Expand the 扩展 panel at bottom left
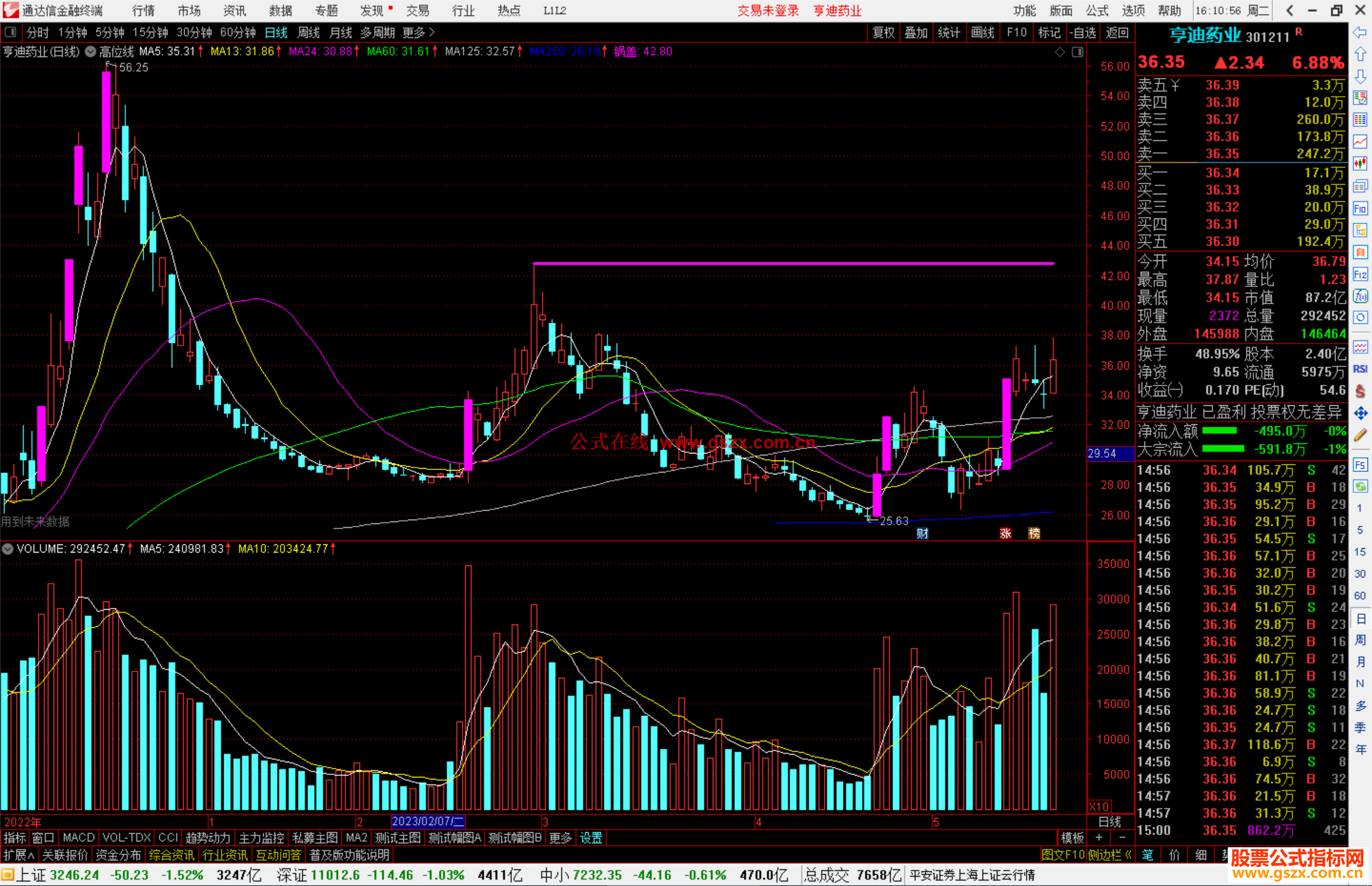This screenshot has width=1372, height=886. (x=18, y=855)
